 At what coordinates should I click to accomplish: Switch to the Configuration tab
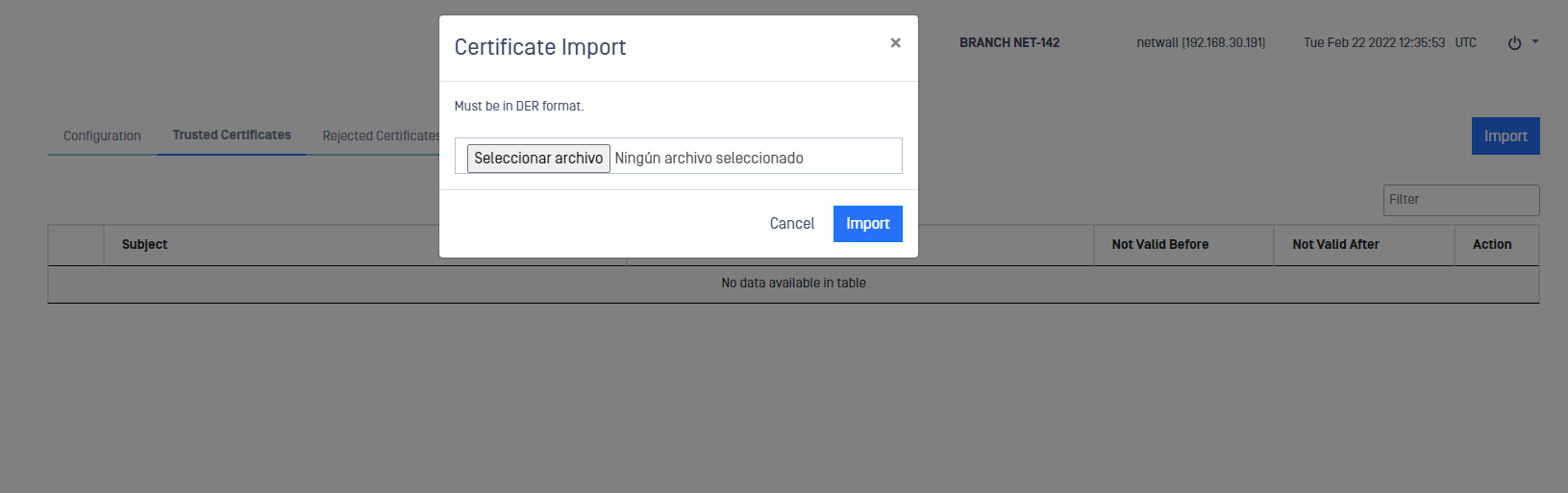(102, 136)
